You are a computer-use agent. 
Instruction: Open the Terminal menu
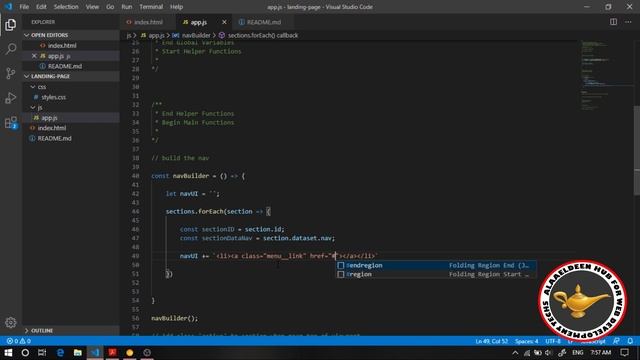pos(151,7)
